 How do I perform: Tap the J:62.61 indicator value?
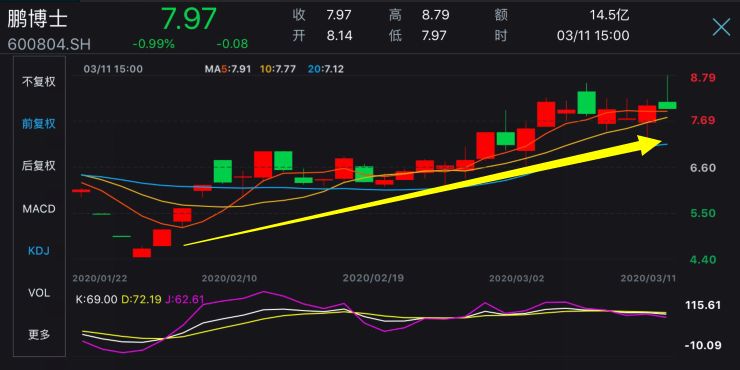click(x=185, y=299)
